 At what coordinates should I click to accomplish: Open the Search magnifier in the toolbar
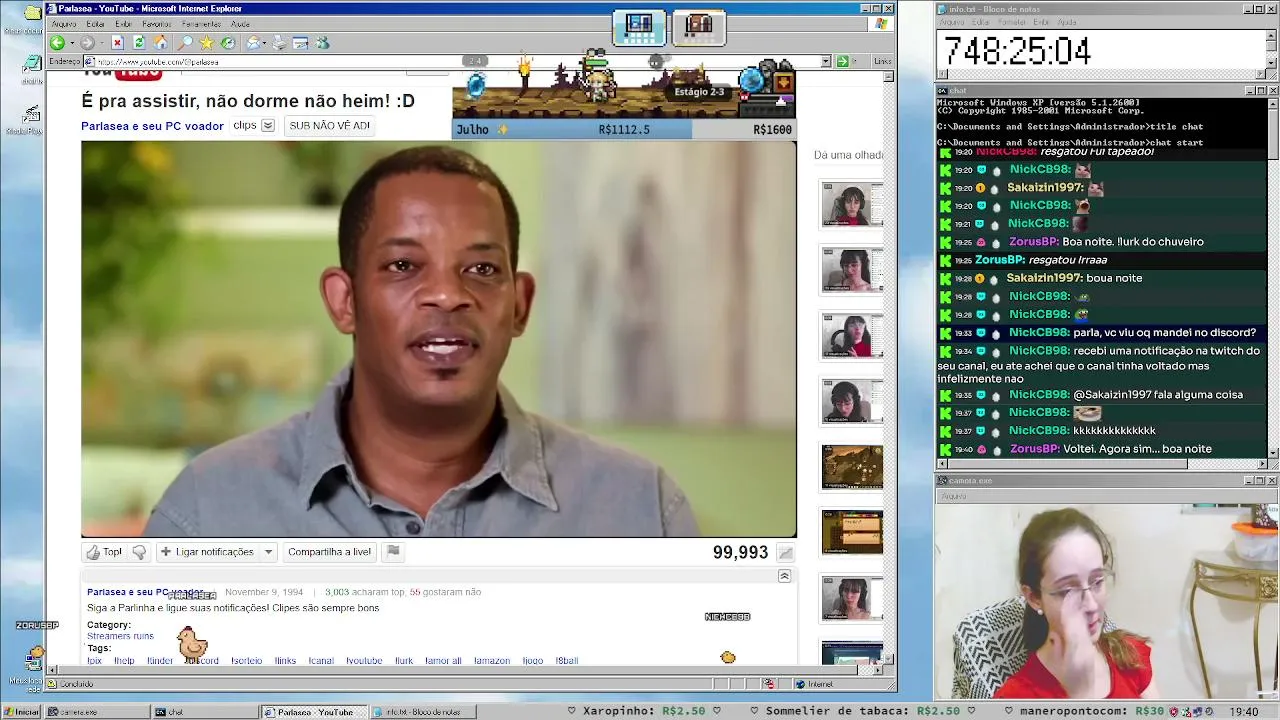[185, 43]
